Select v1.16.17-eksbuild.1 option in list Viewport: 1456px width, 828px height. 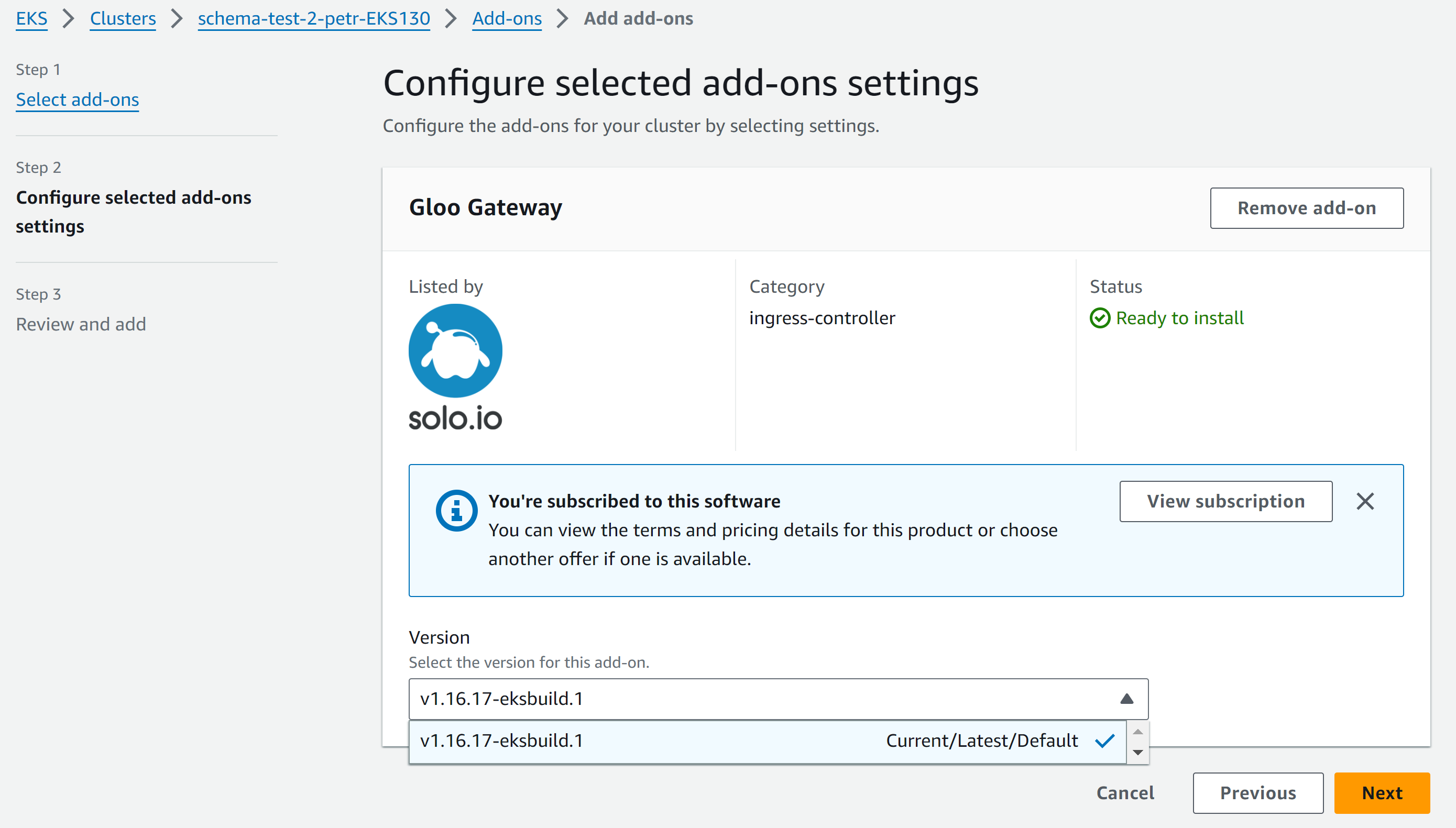[x=767, y=741]
